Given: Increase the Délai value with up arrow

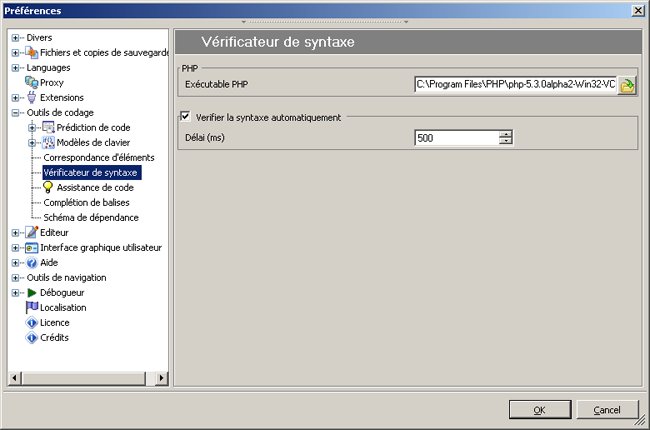Looking at the screenshot, I should pos(506,134).
